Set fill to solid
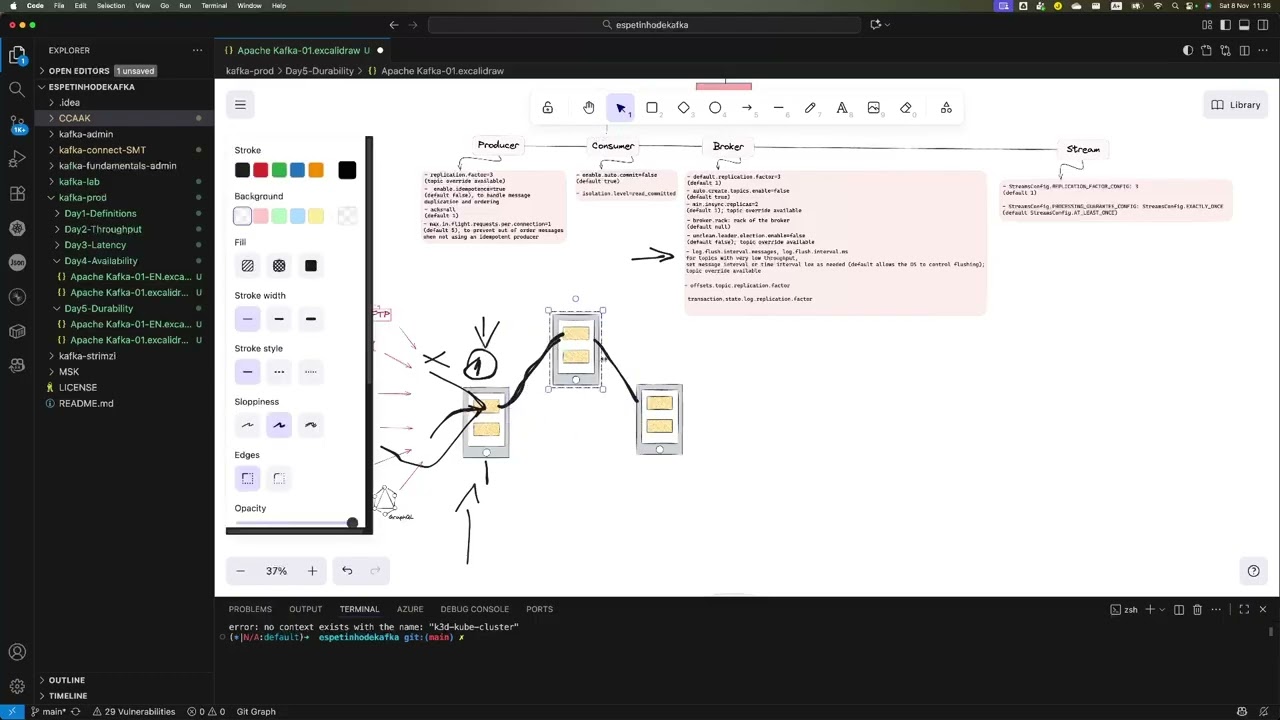The image size is (1280, 720). (311, 266)
